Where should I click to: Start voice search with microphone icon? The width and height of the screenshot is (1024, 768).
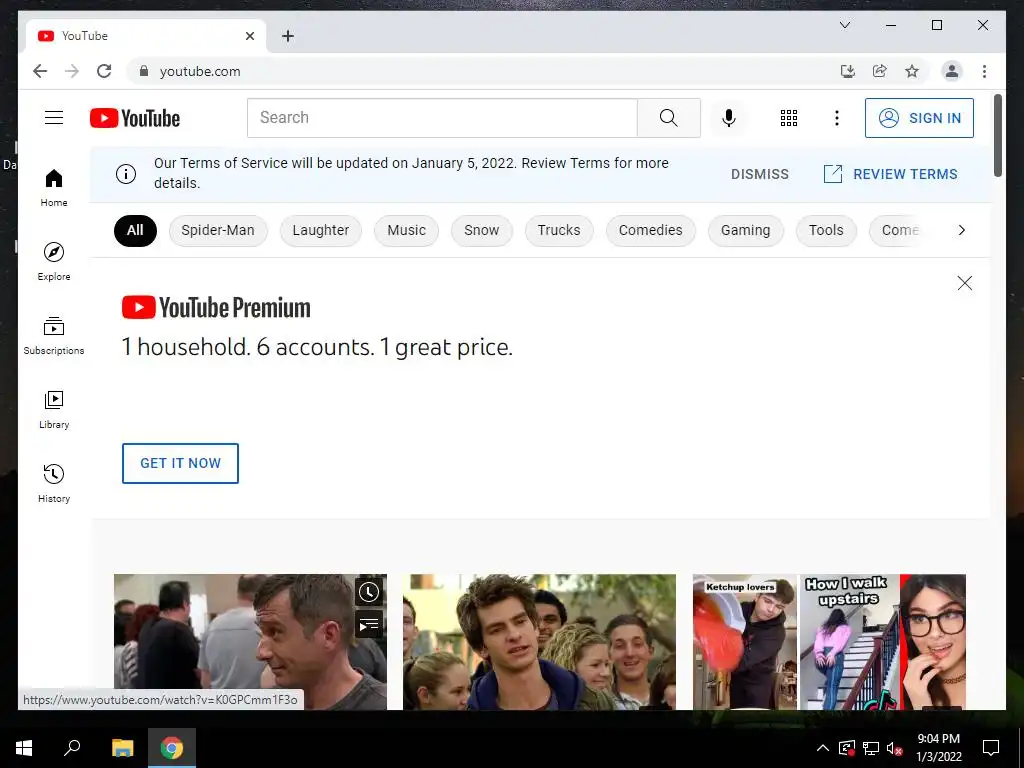point(729,118)
